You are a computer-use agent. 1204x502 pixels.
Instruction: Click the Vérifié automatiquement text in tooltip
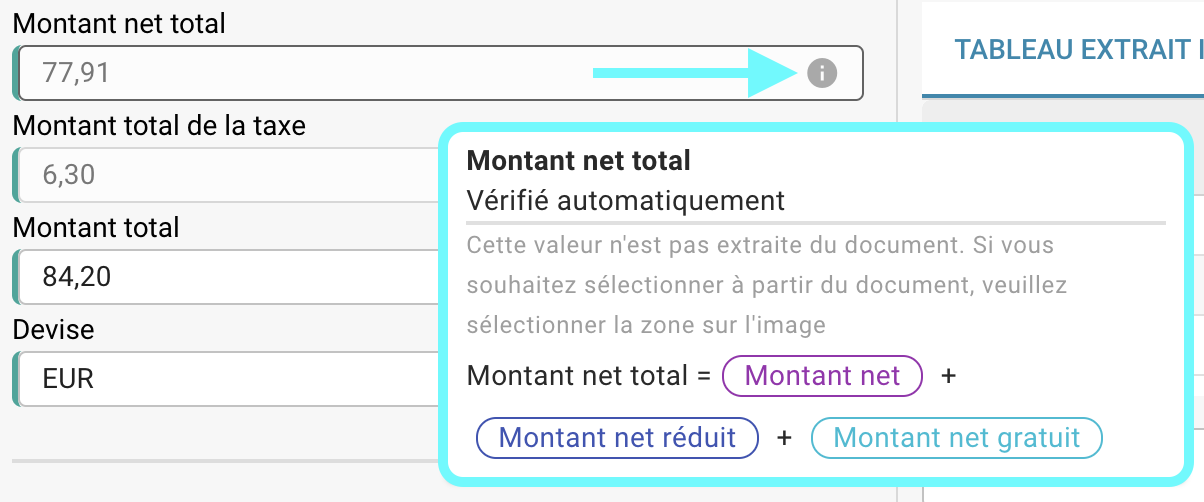(626, 200)
